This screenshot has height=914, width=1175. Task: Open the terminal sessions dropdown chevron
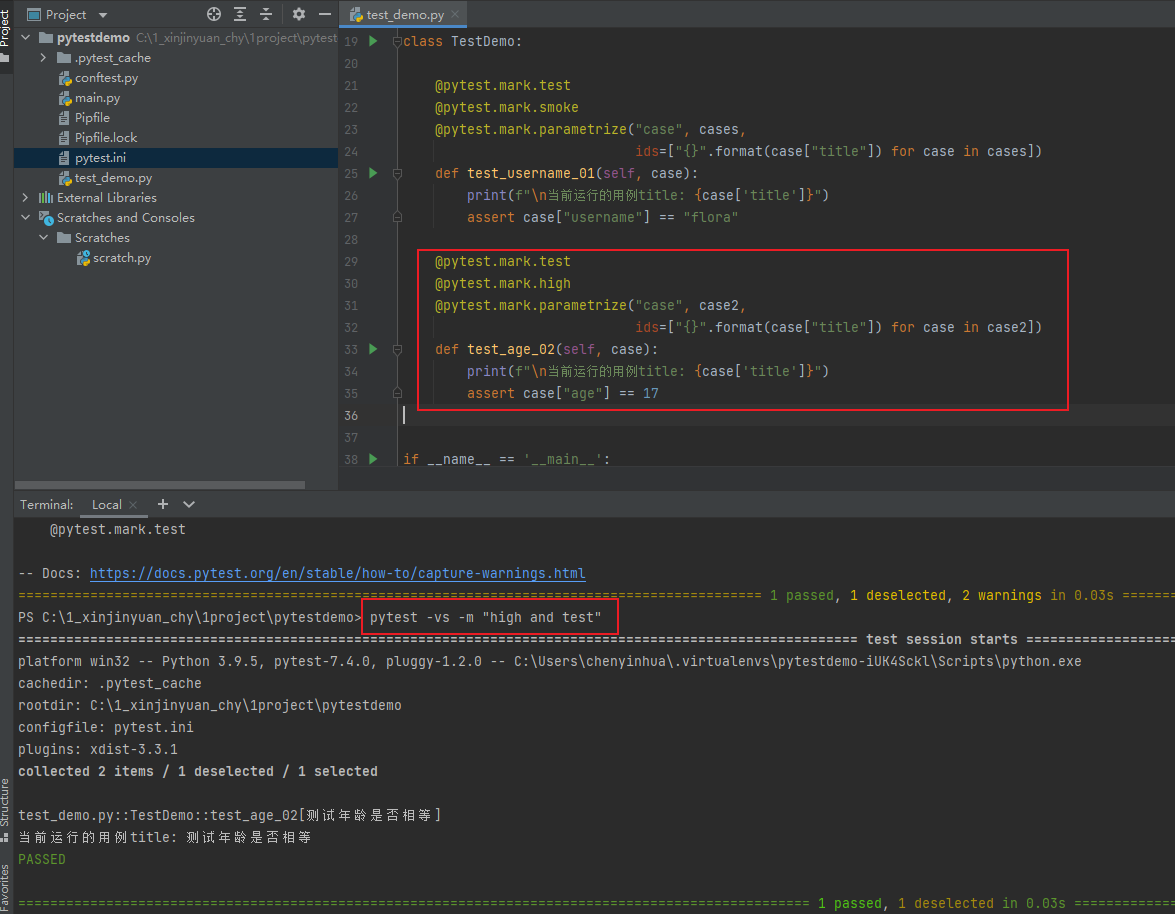click(x=188, y=504)
